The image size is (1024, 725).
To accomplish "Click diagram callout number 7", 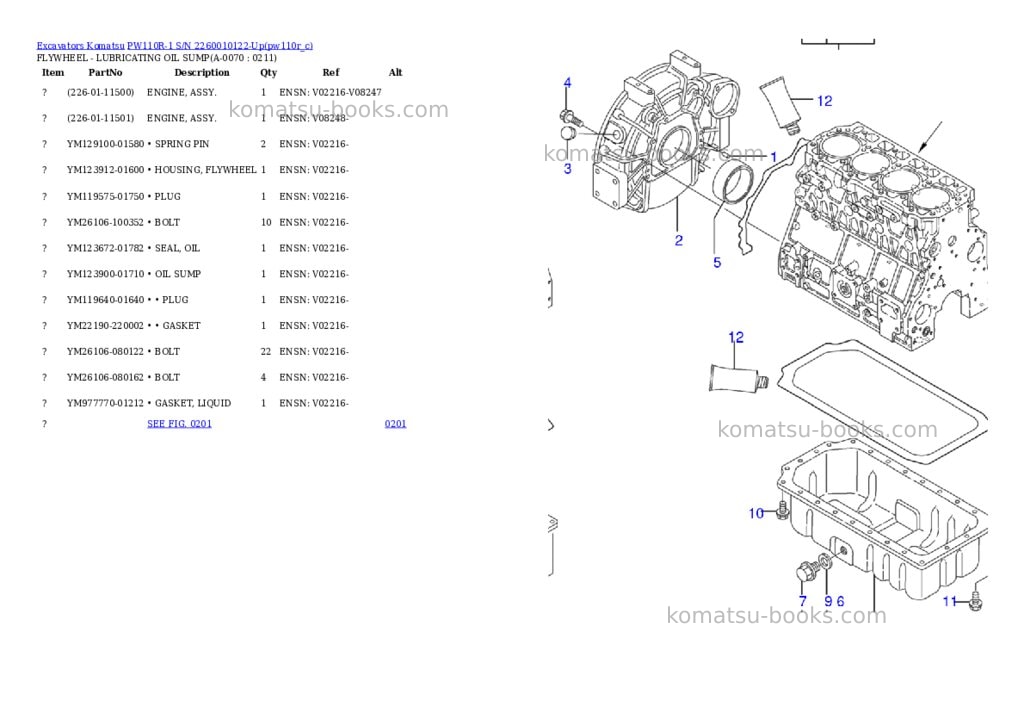I will 803,601.
